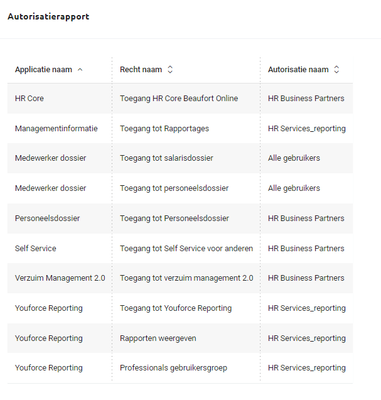Image resolution: width=381 pixels, height=400 pixels.
Task: Sort by the Autorisatie naam column header
Action: coord(298,70)
